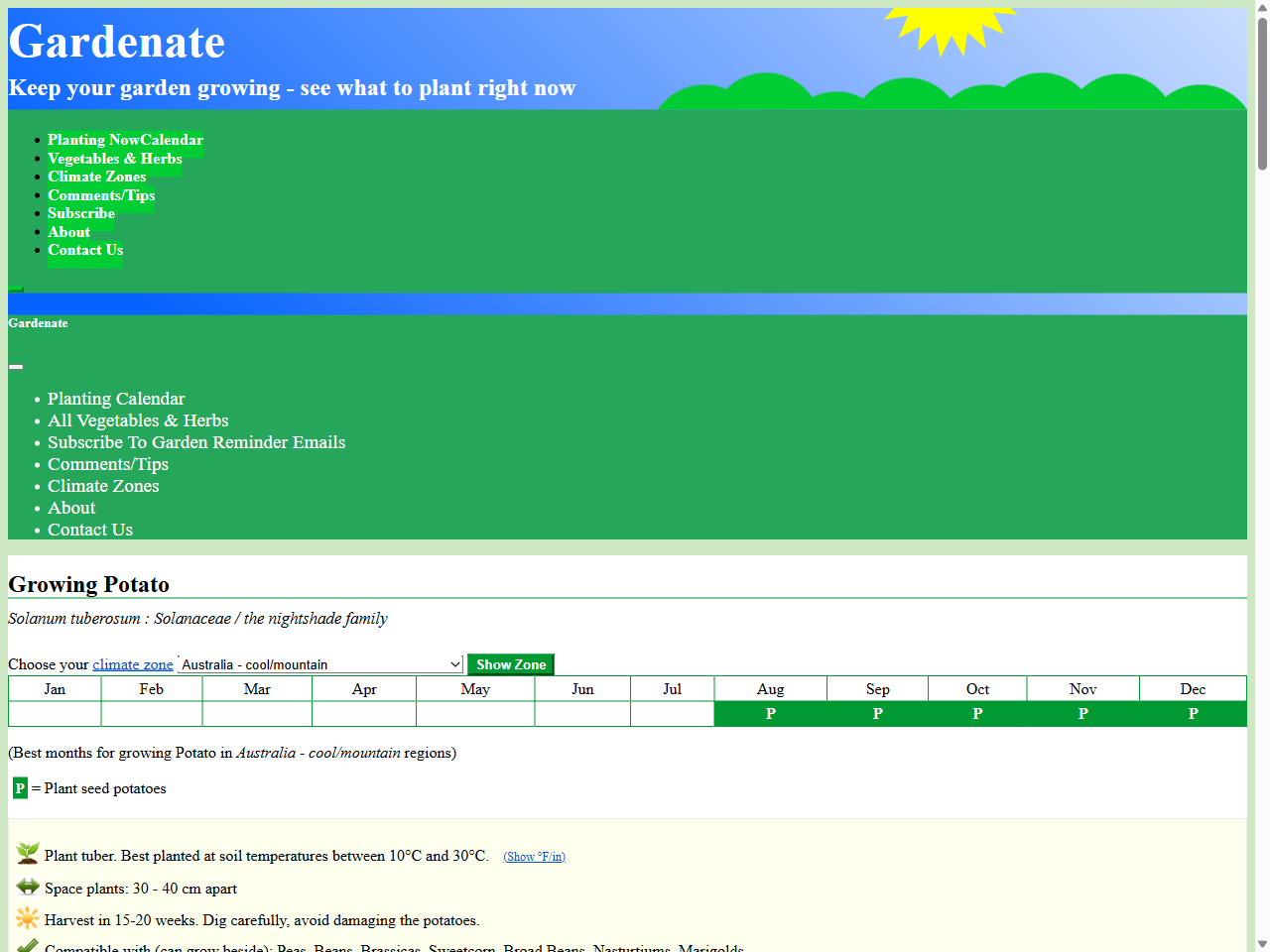
Task: Open All Vegetables & Herbs link
Action: 138,420
